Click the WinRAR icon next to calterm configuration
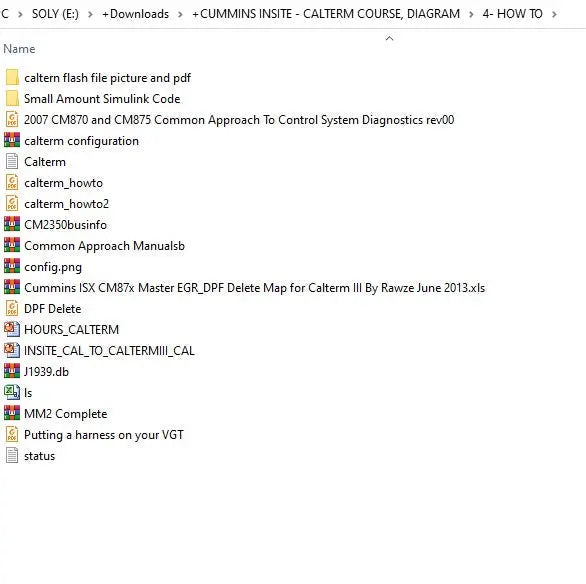586x584 pixels. click(12, 140)
